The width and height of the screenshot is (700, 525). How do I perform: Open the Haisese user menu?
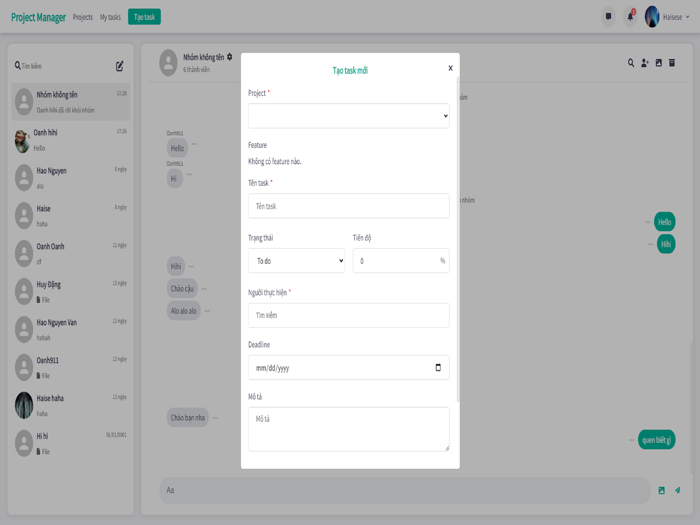[676, 17]
